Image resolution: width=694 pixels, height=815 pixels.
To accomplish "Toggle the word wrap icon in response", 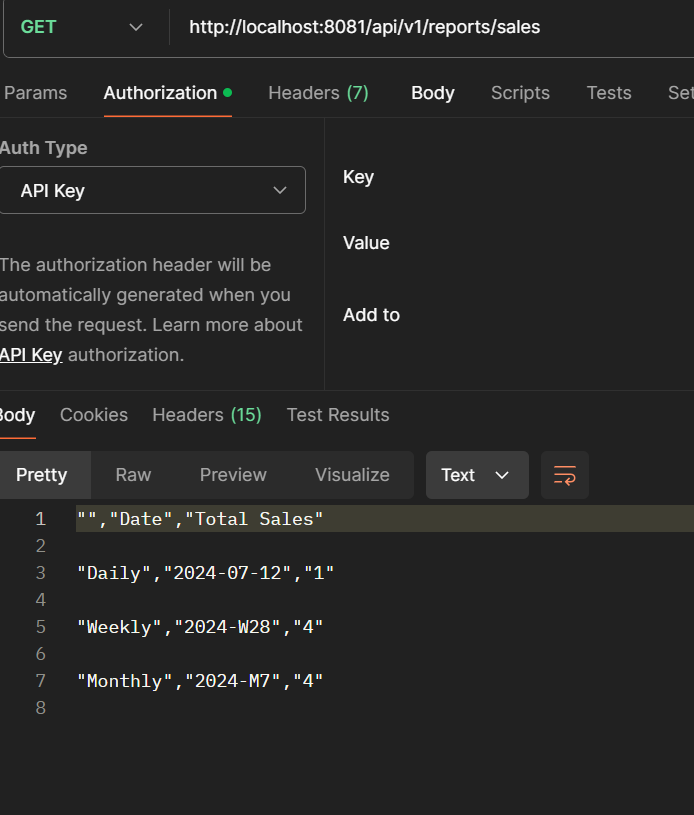I will [565, 475].
